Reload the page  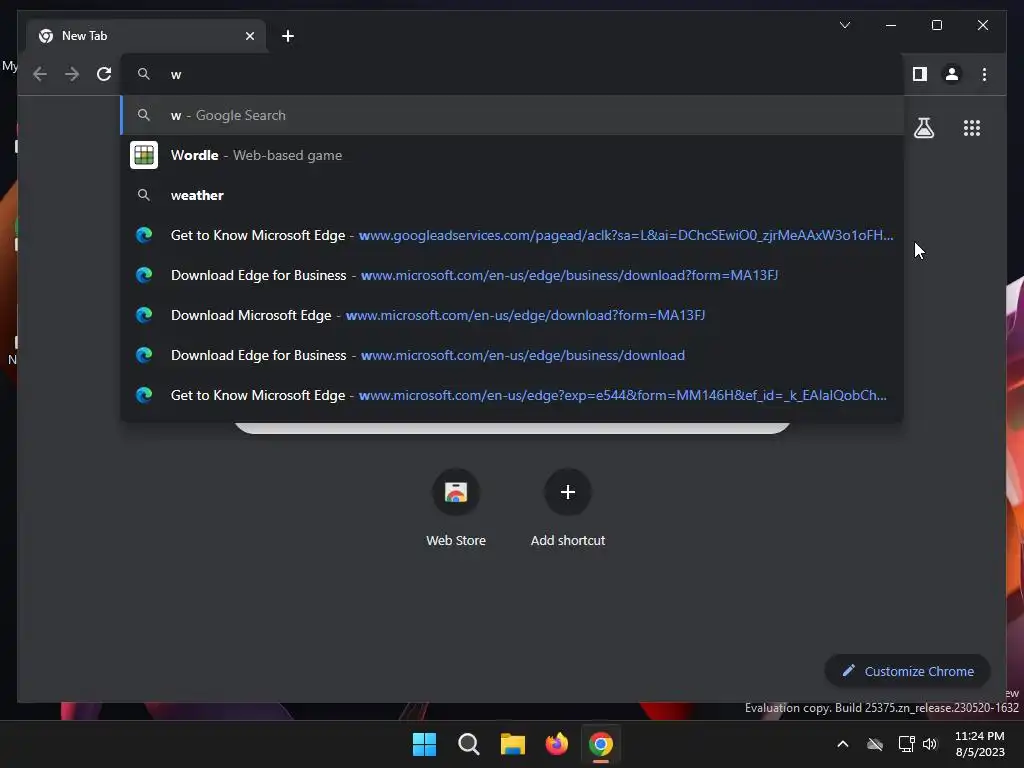coord(104,74)
